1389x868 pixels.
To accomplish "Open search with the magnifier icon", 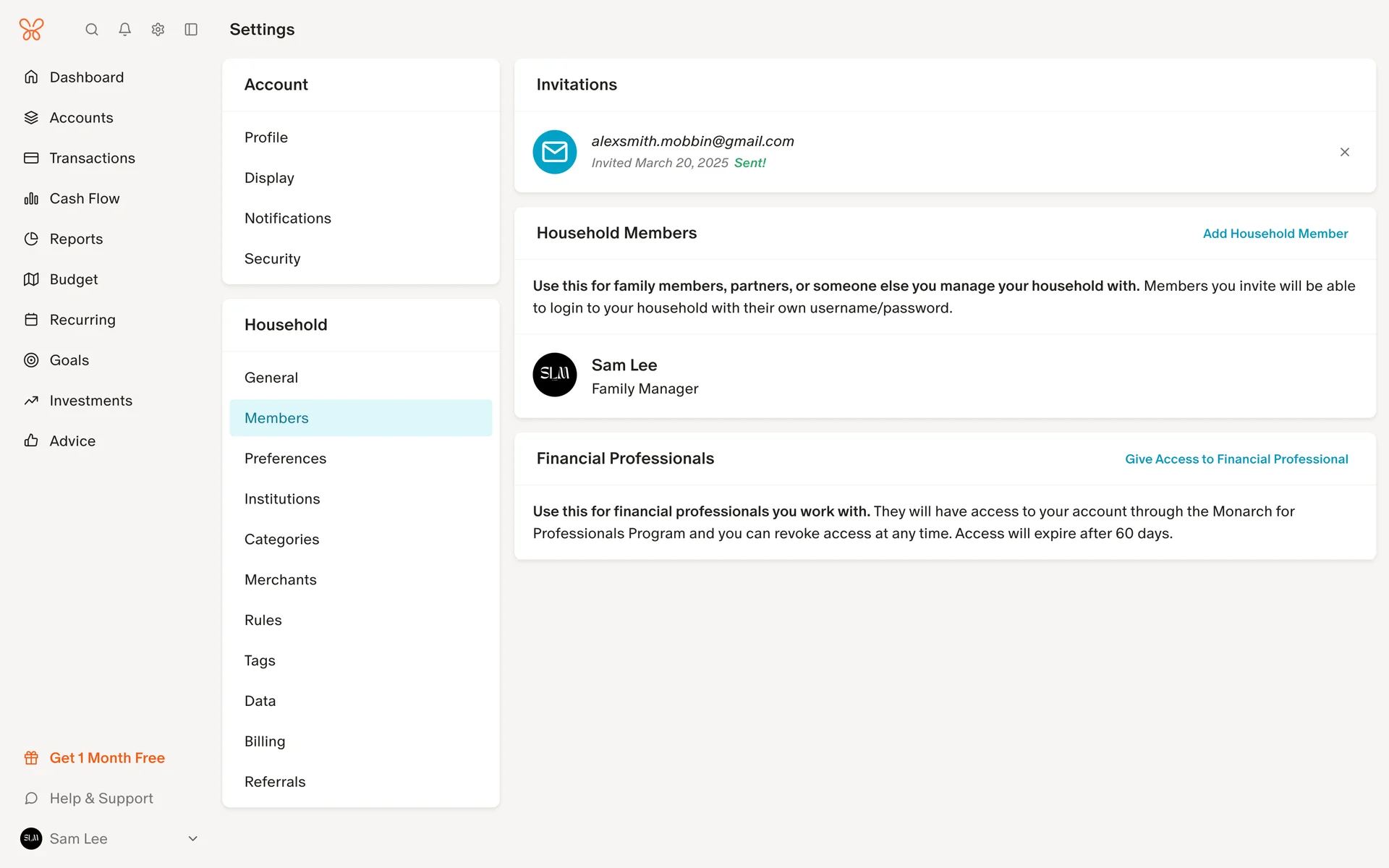I will point(92,30).
